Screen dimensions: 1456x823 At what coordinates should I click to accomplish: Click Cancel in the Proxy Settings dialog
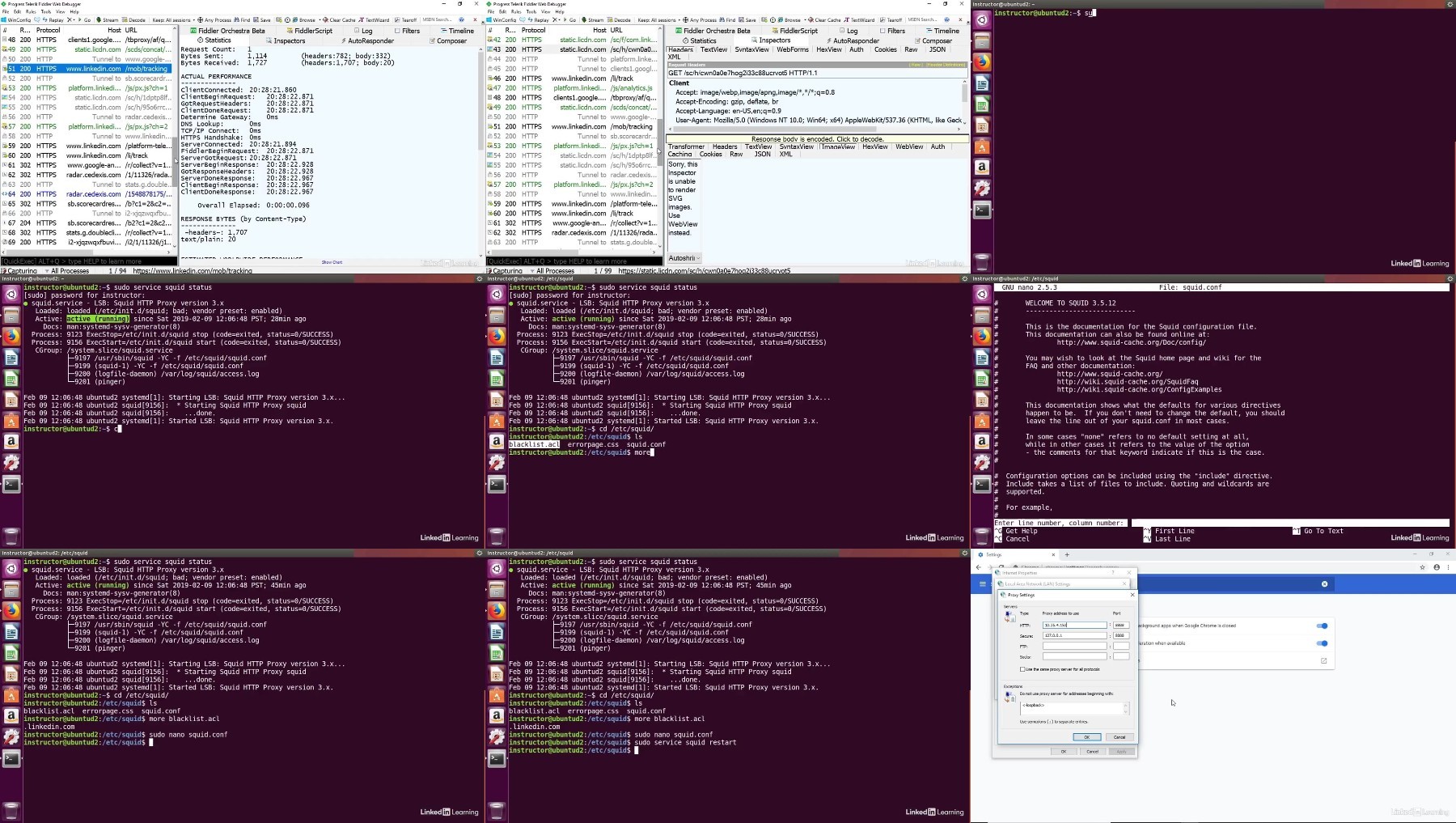[x=1120, y=736]
